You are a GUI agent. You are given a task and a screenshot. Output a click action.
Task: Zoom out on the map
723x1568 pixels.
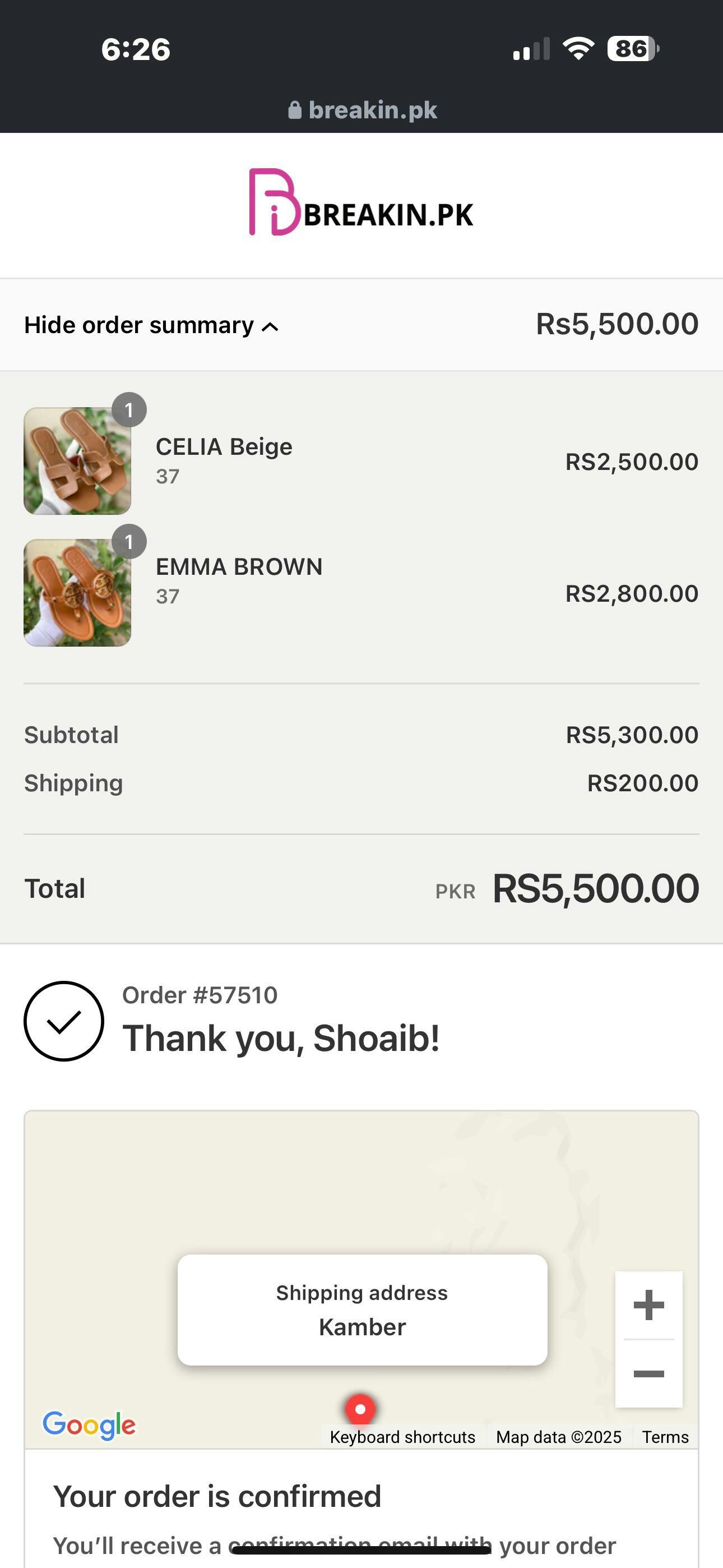point(648,1374)
